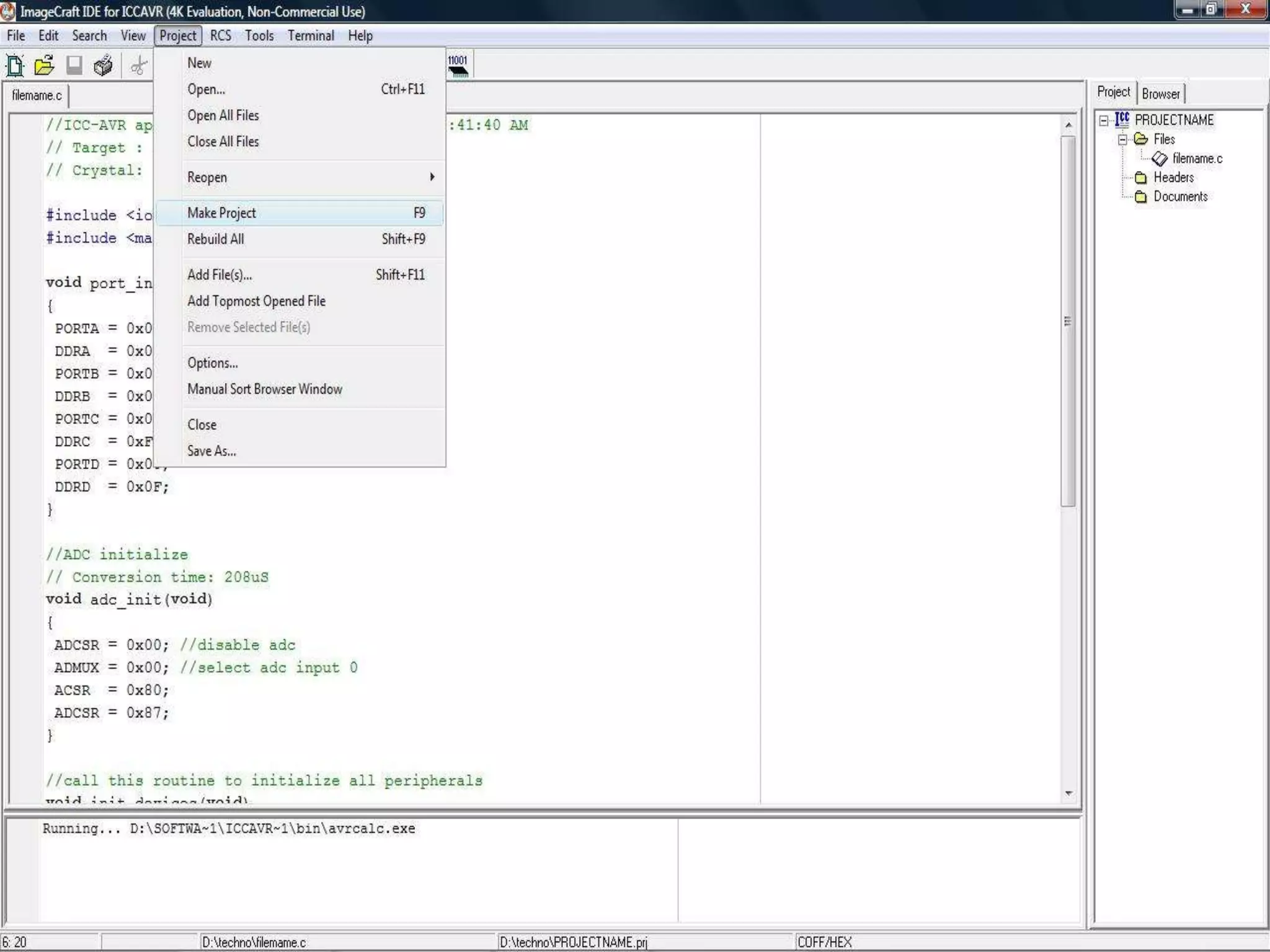This screenshot has width=1270, height=952.
Task: Open project Options...
Action: tap(300, 363)
